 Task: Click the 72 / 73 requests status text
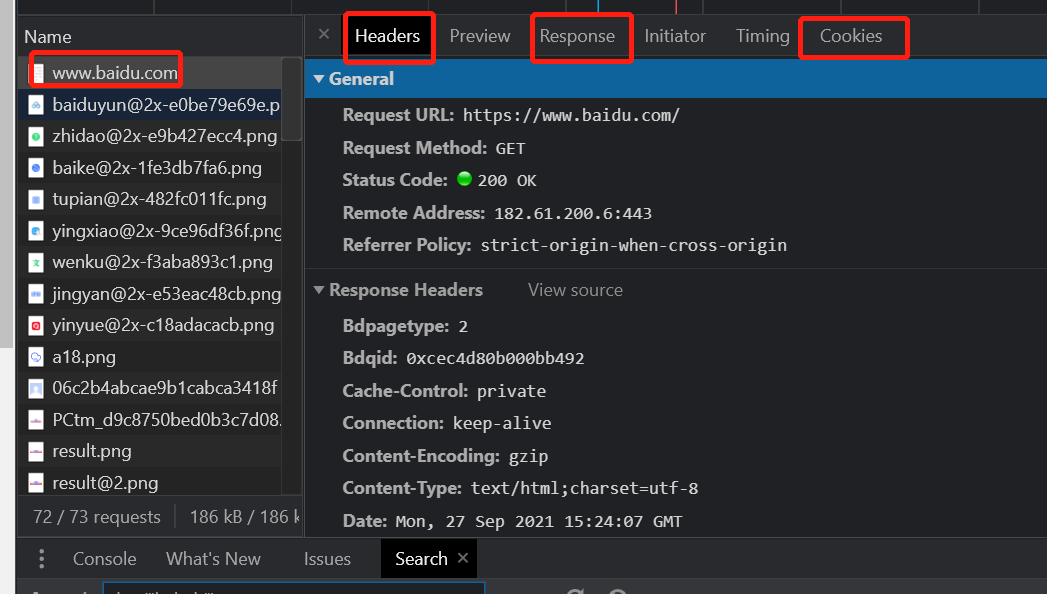97,517
